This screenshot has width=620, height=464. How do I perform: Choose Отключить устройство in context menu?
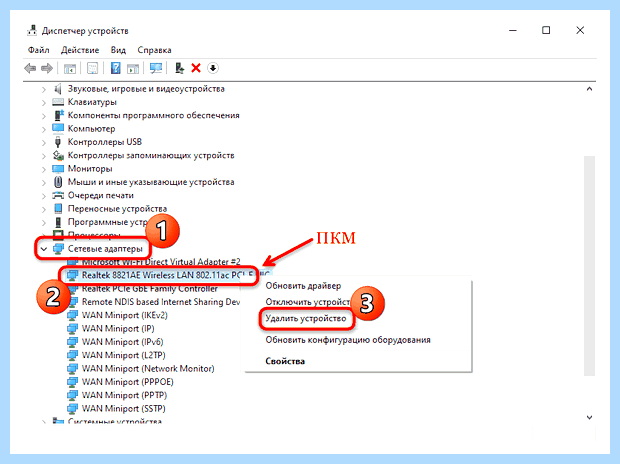tap(307, 302)
